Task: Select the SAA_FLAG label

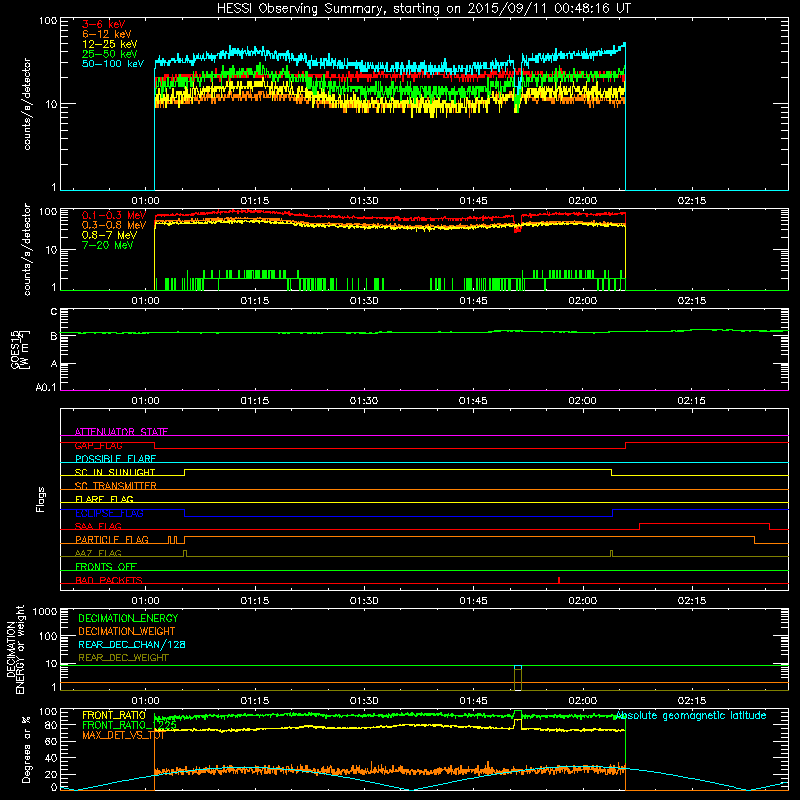Action: (98, 526)
